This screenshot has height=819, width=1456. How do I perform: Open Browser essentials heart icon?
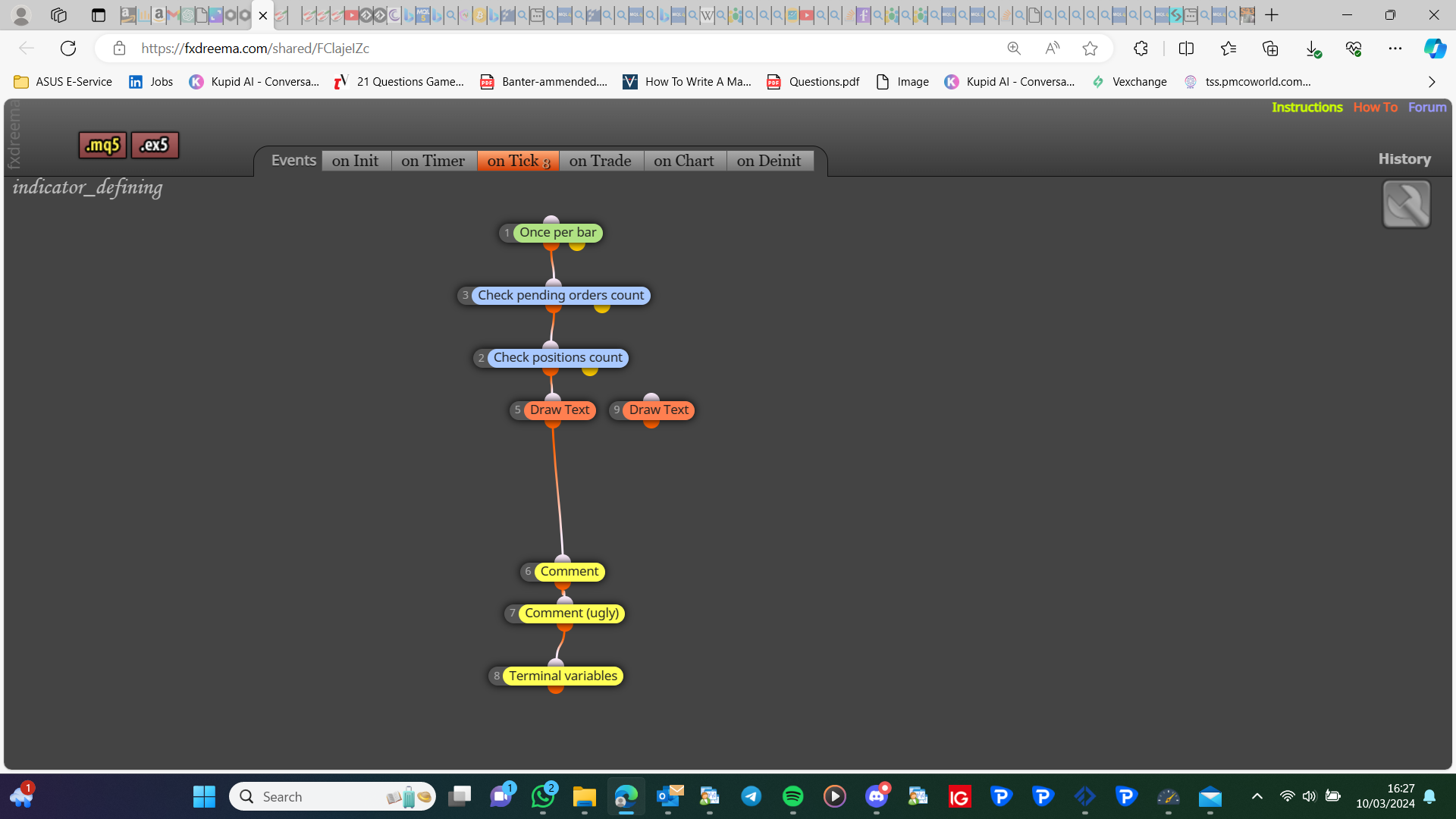[x=1354, y=49]
